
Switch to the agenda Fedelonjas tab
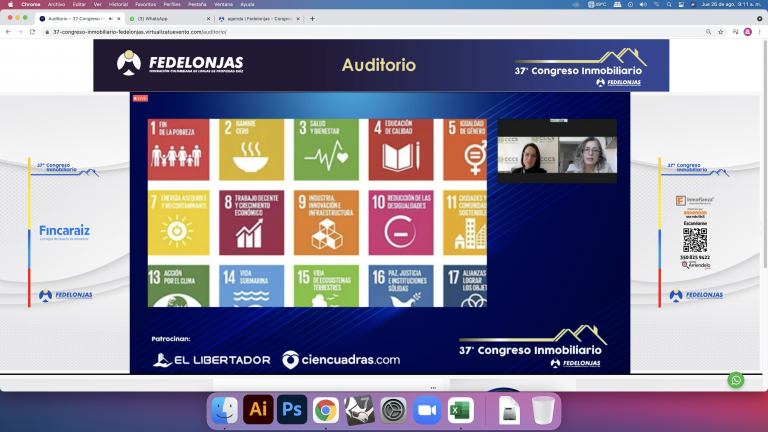click(259, 19)
